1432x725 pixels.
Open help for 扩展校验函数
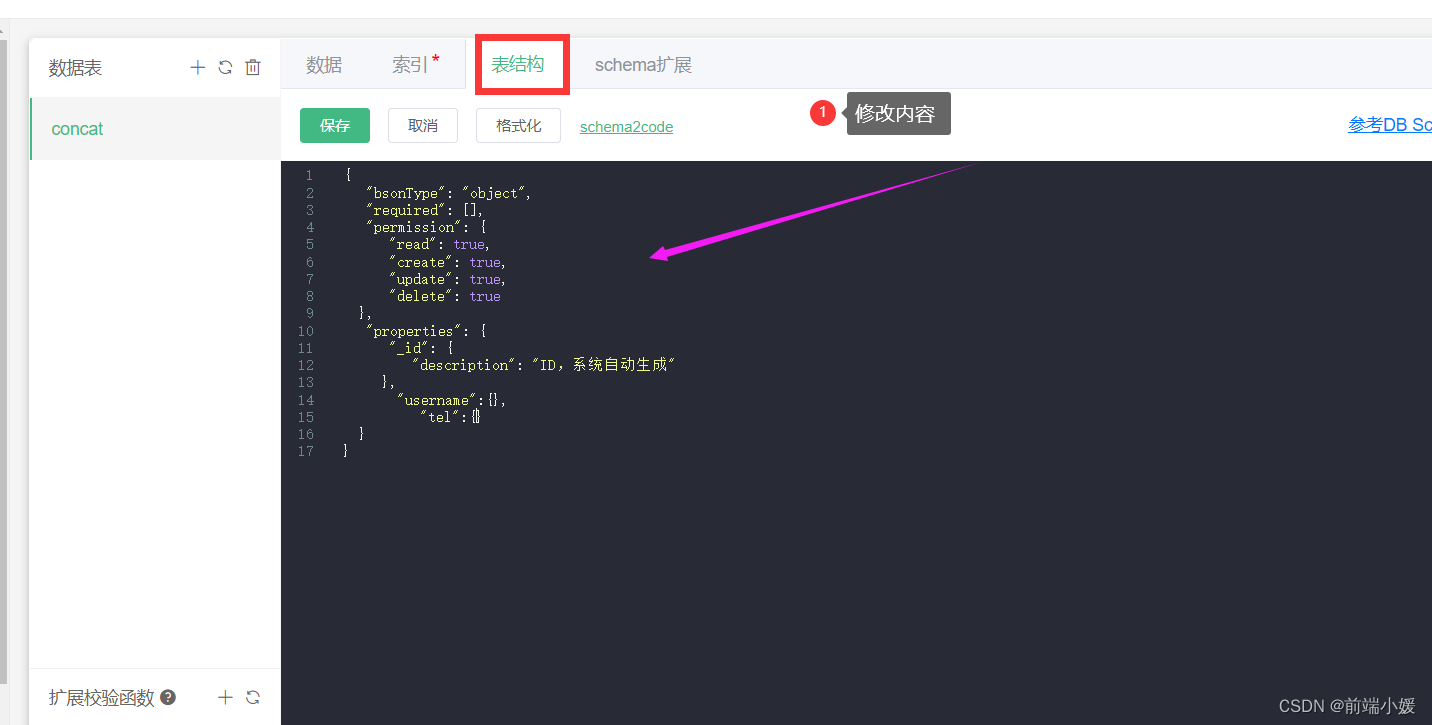168,698
